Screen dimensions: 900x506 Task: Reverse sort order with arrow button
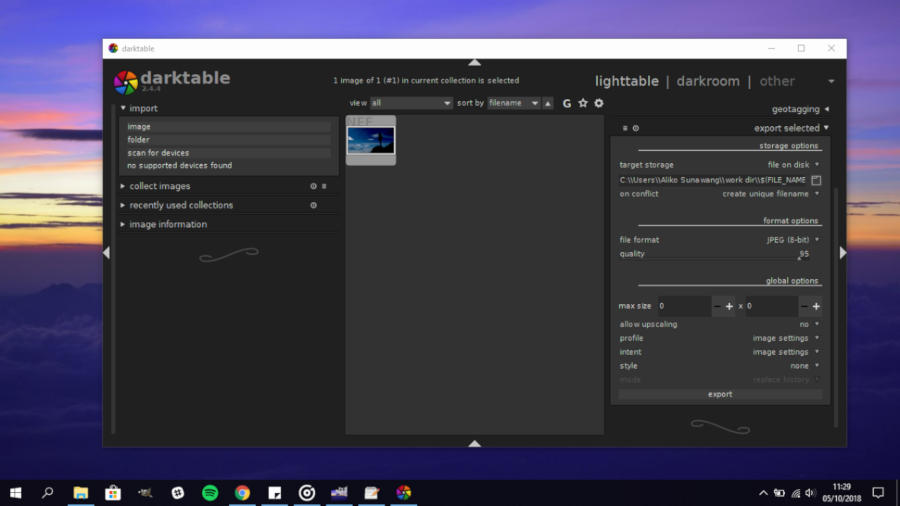point(548,103)
